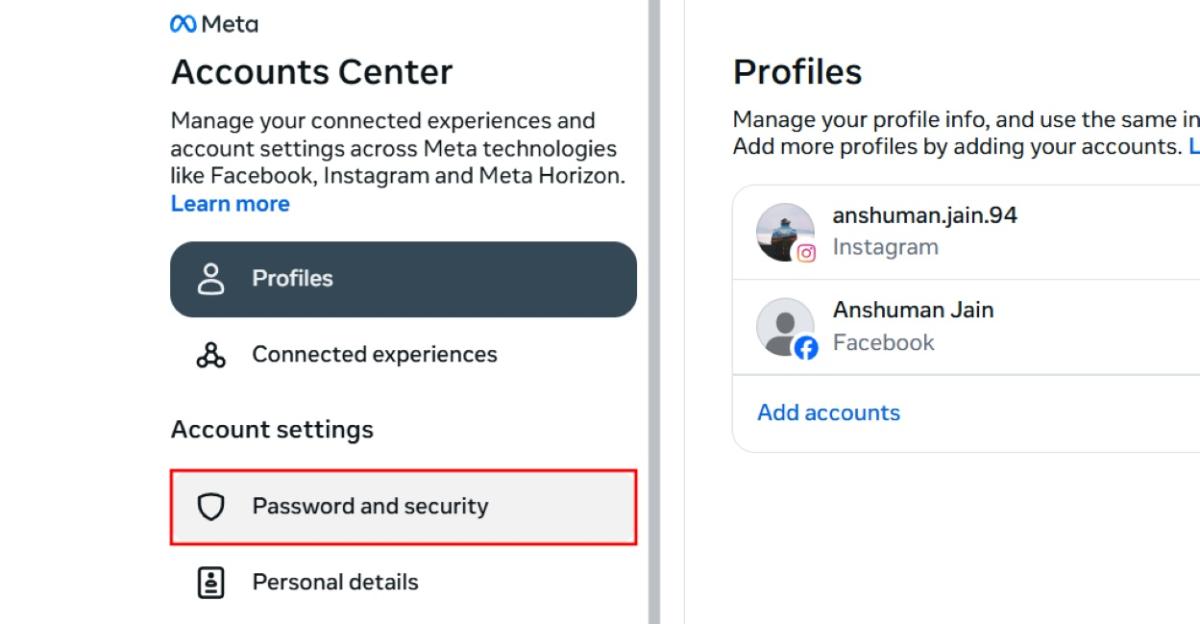The height and width of the screenshot is (624, 1200).
Task: Click the Meta logo at the top
Action: click(213, 23)
